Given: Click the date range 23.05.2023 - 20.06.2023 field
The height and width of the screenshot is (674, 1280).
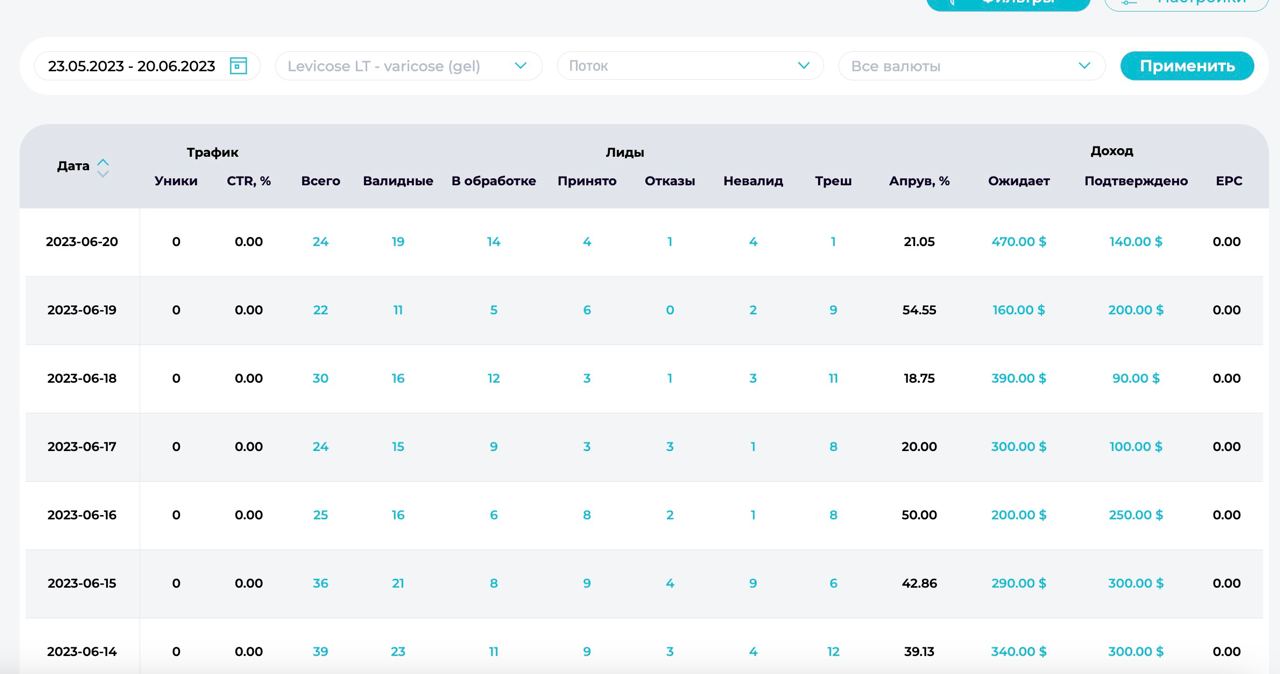Looking at the screenshot, I should tap(147, 66).
